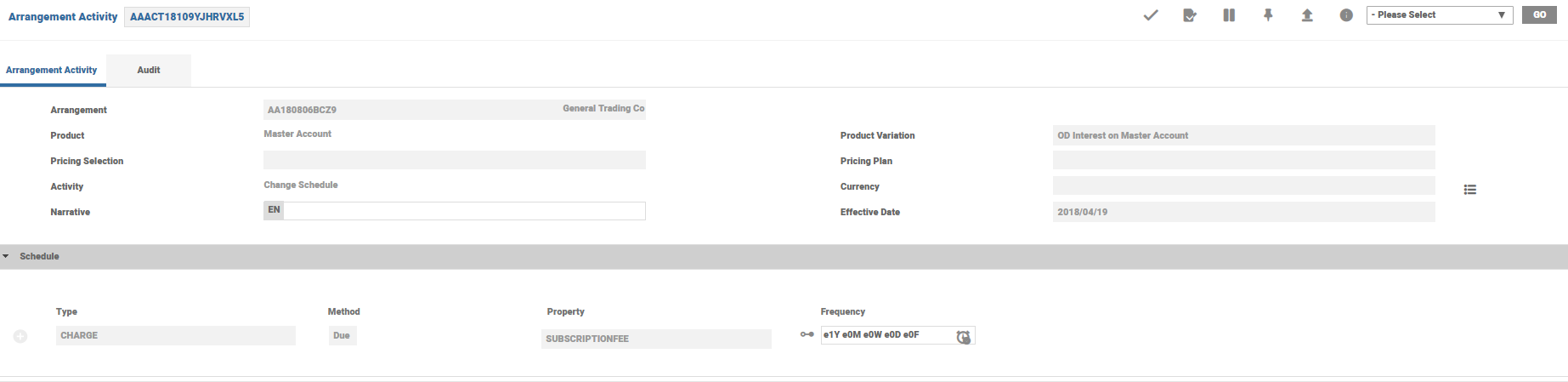Viewport: 1568px width, 382px height.
Task: Click the commit checkmark icon
Action: point(1151,15)
